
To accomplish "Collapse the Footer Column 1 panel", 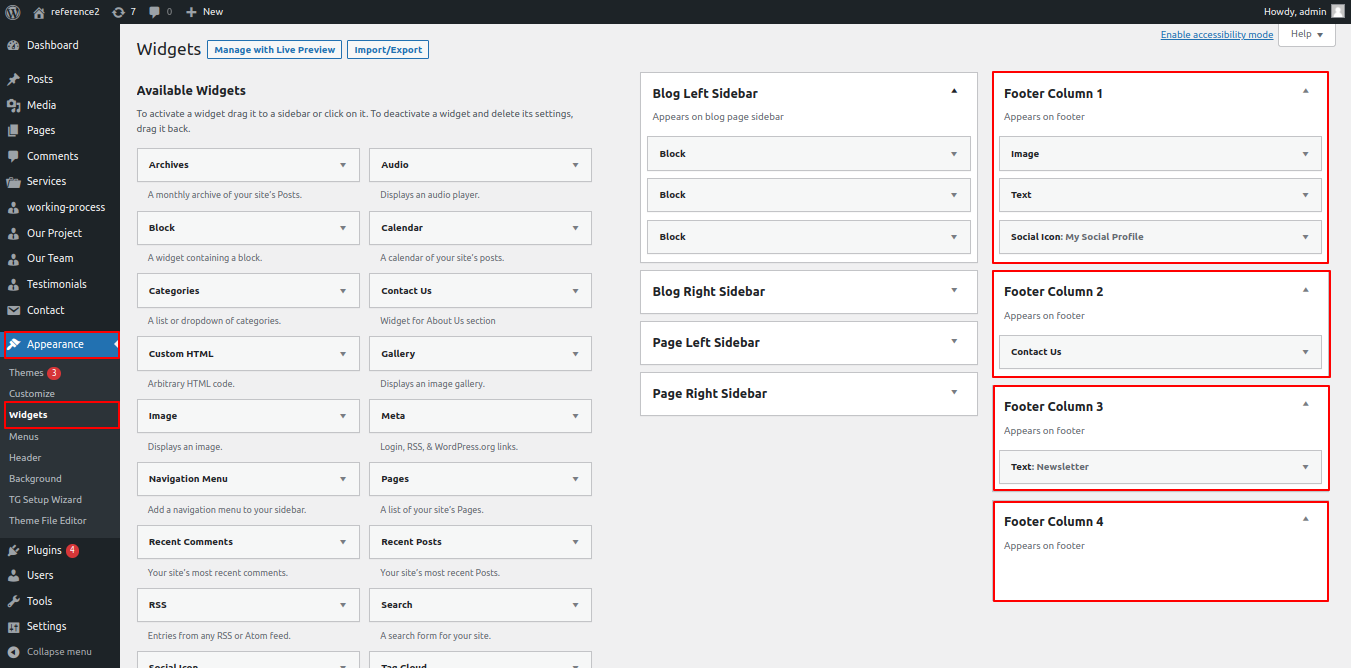I will tap(1305, 91).
